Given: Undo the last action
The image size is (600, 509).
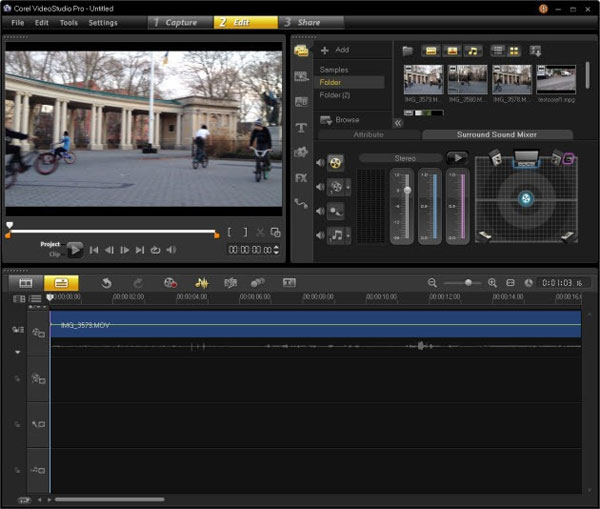Looking at the screenshot, I should 106,283.
